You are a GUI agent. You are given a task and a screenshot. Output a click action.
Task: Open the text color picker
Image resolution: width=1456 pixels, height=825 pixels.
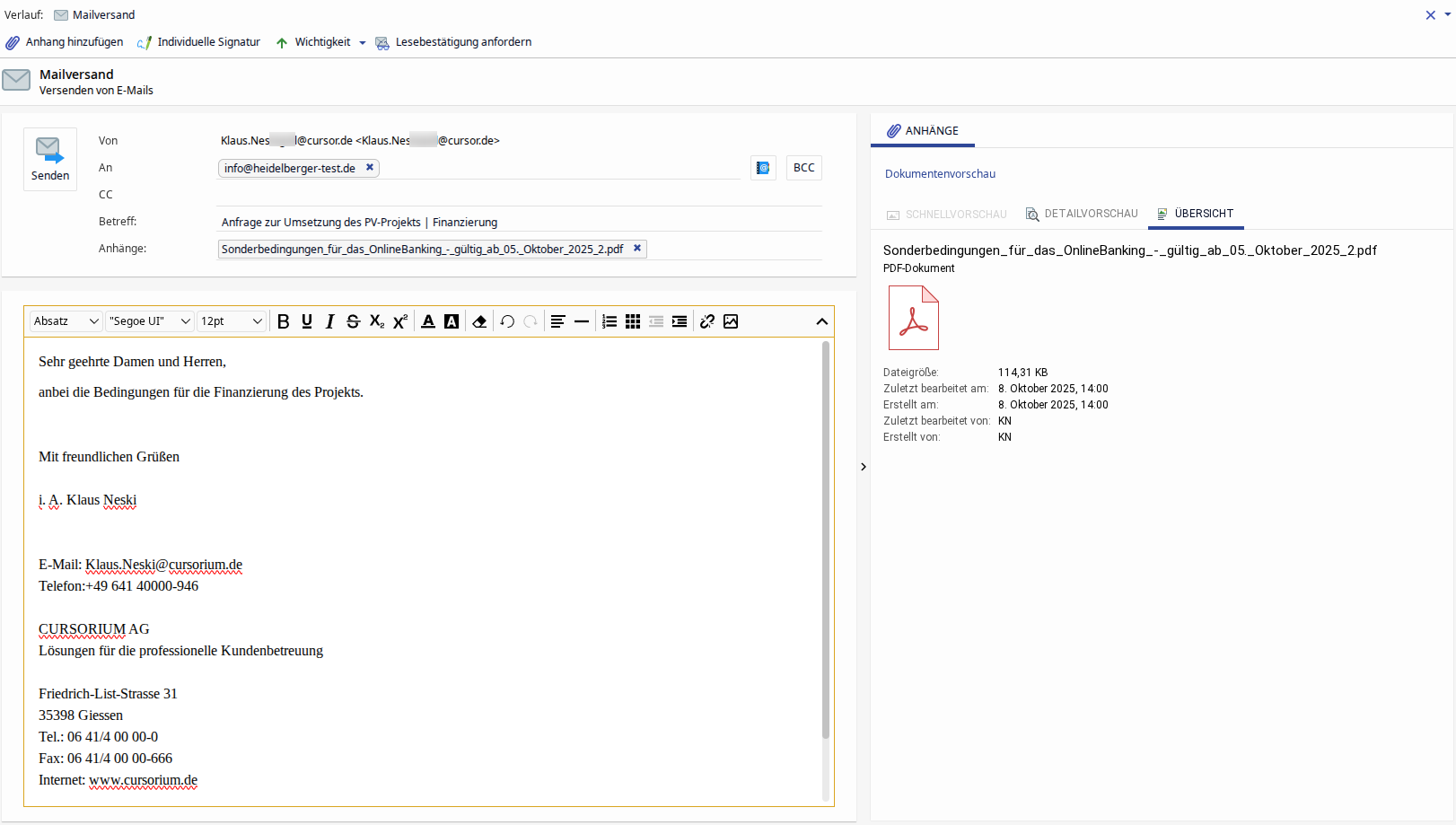pos(428,321)
